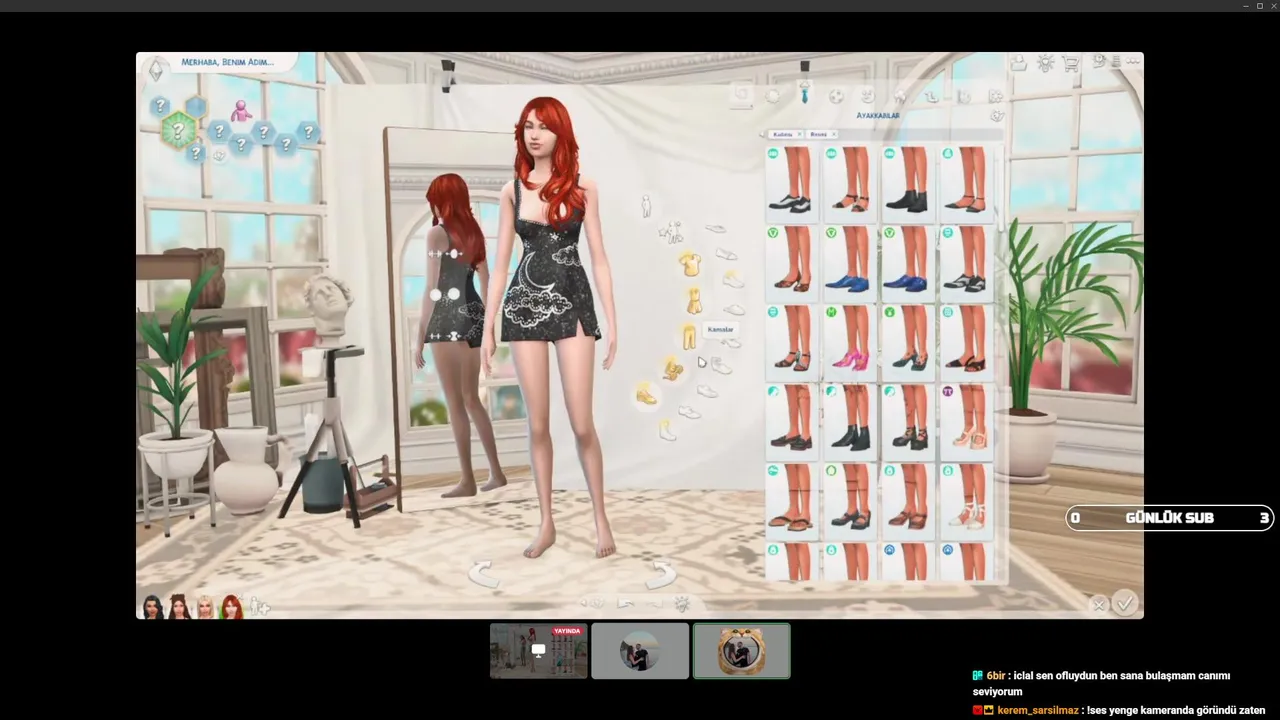Open the pets/paw category icon at row end
1280x720 pixels.
coord(996,97)
